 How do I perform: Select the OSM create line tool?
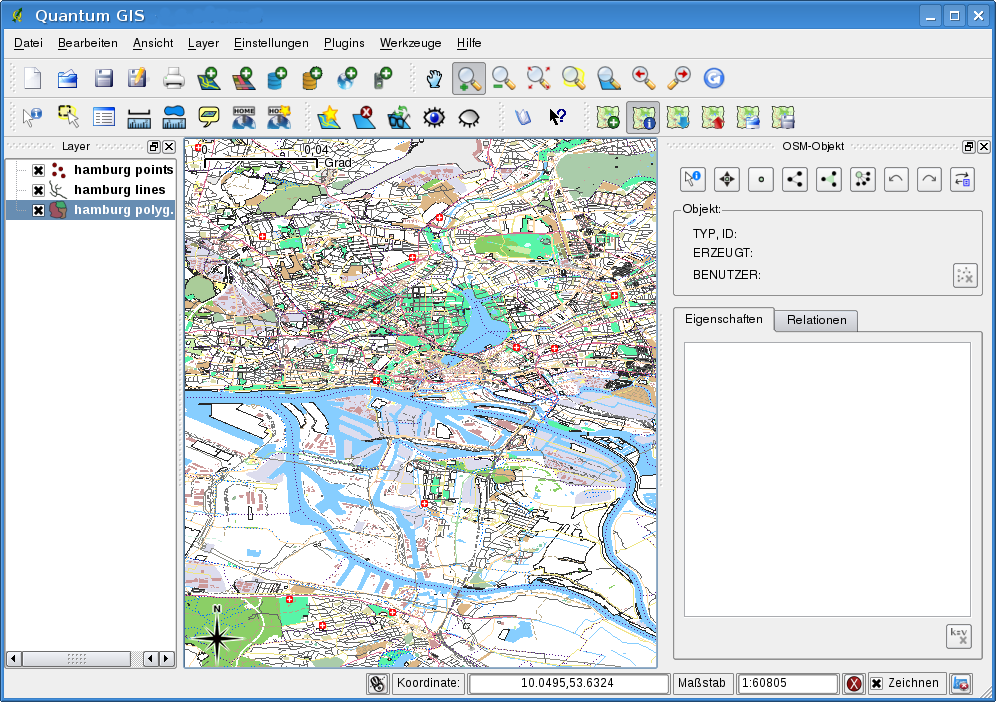(x=795, y=179)
